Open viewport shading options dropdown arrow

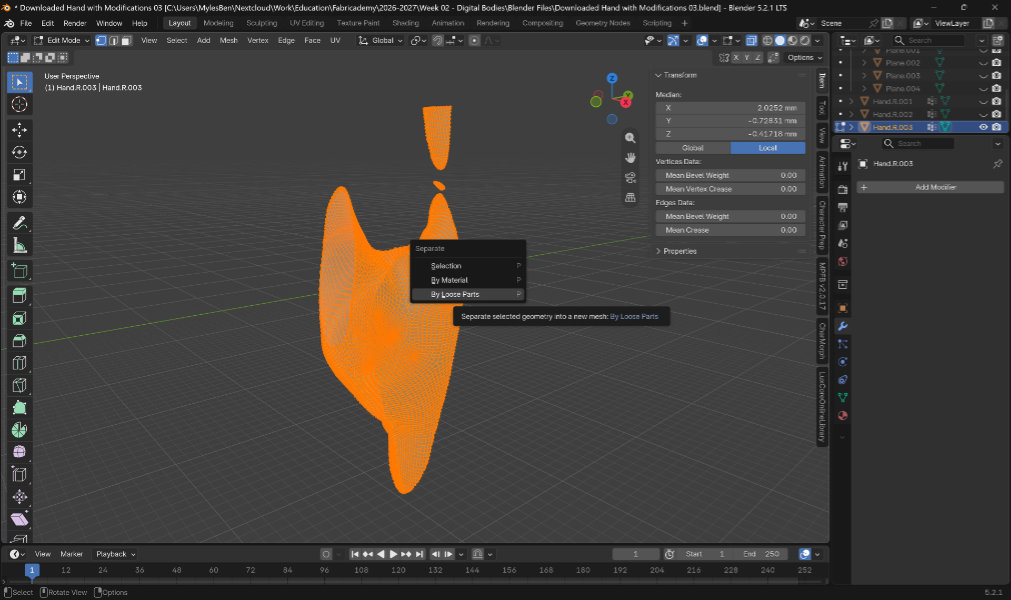(x=818, y=40)
